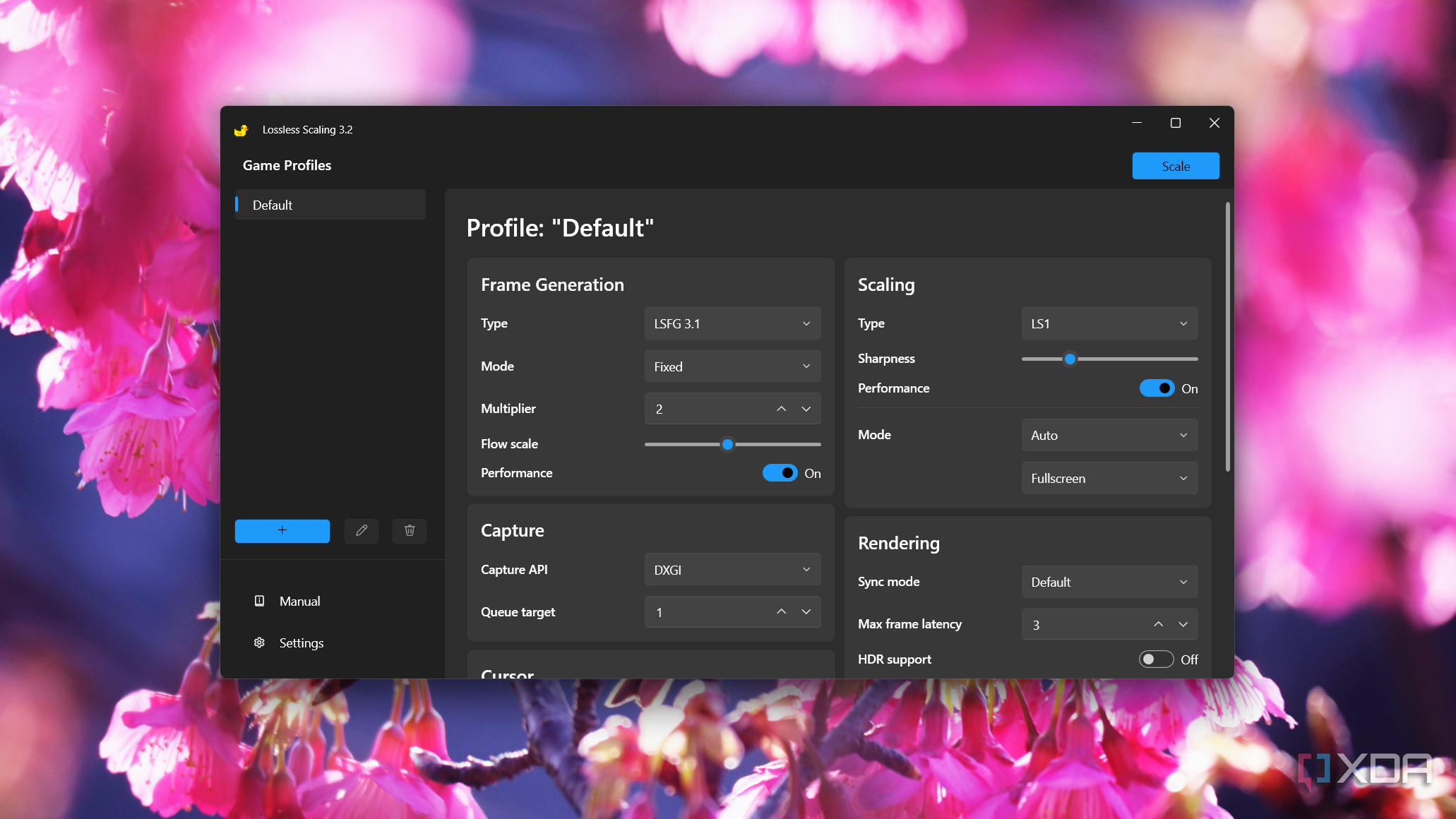Turn off Scaling Performance switch
The height and width of the screenshot is (819, 1456).
(x=1157, y=388)
